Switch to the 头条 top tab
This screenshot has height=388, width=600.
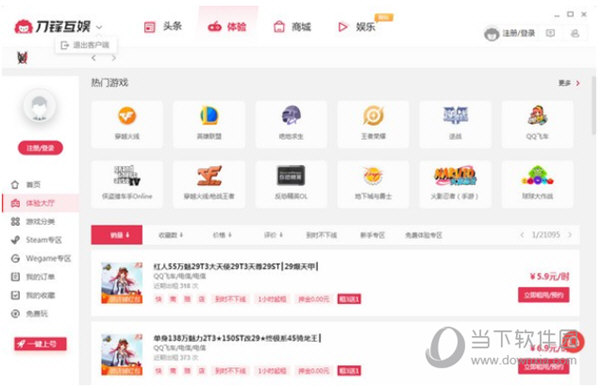point(163,26)
